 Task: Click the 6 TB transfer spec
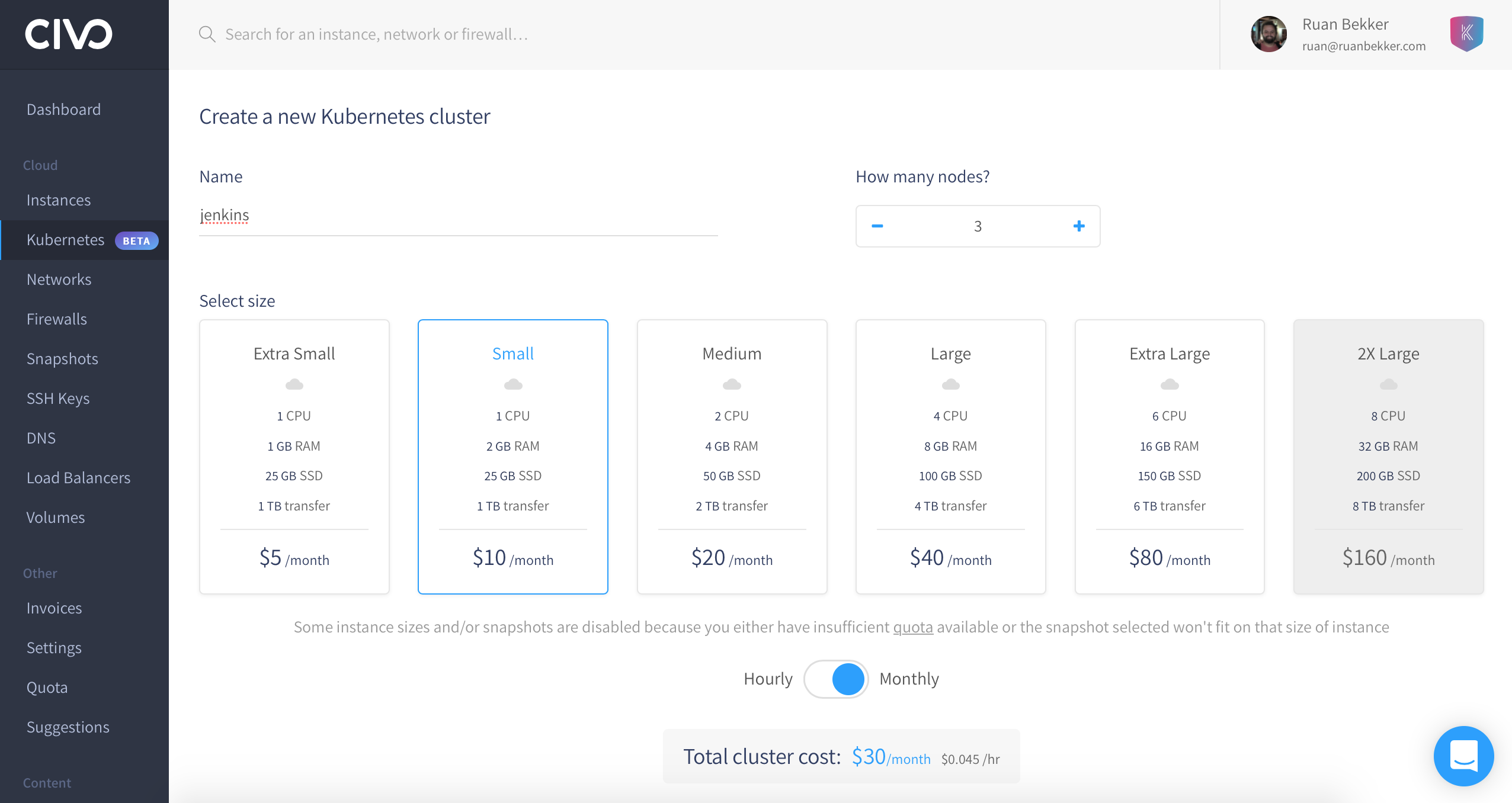click(1170, 506)
